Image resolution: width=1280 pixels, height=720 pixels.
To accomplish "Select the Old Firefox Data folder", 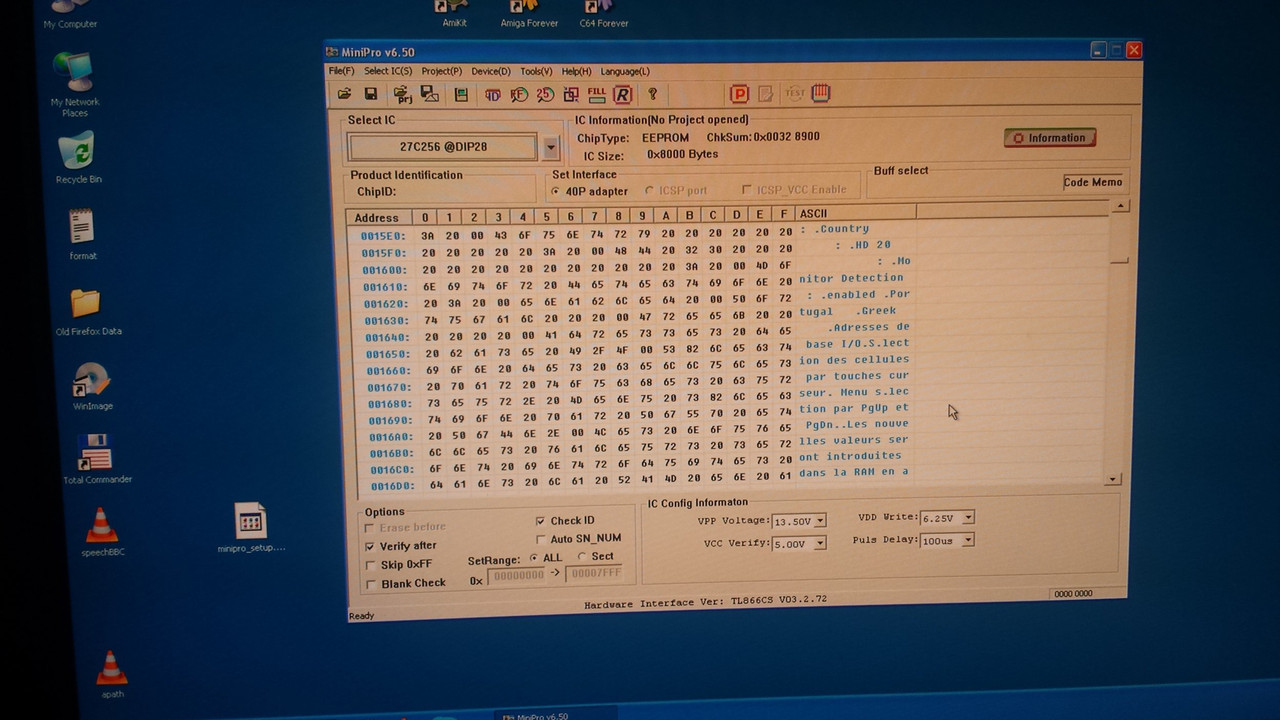I will pyautogui.click(x=87, y=312).
